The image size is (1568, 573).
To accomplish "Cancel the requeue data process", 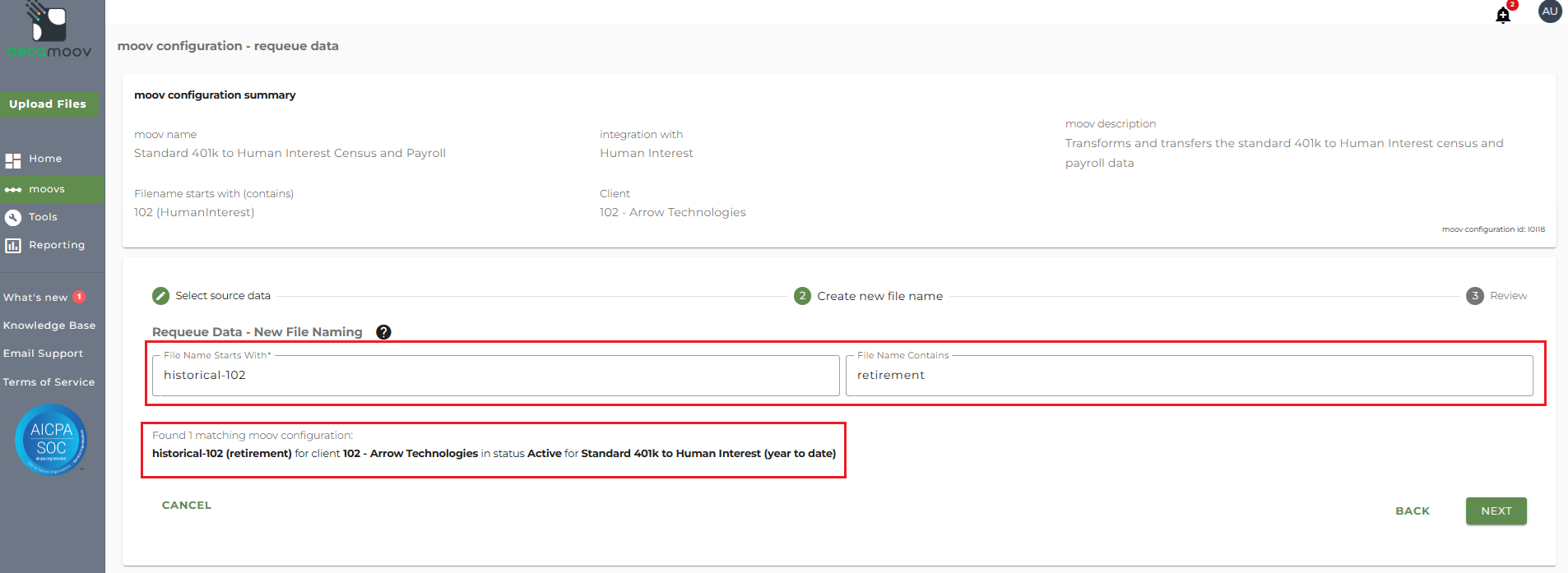I will click(187, 506).
